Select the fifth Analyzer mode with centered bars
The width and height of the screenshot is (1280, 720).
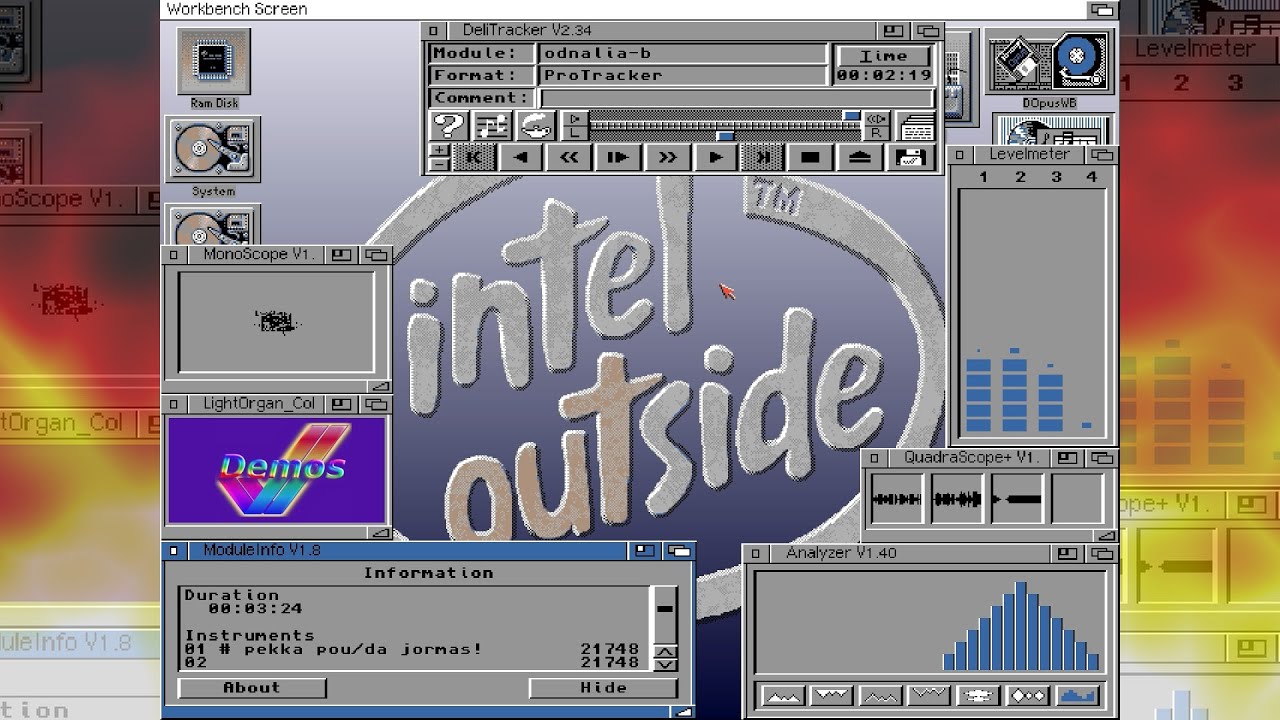pyautogui.click(x=977, y=695)
